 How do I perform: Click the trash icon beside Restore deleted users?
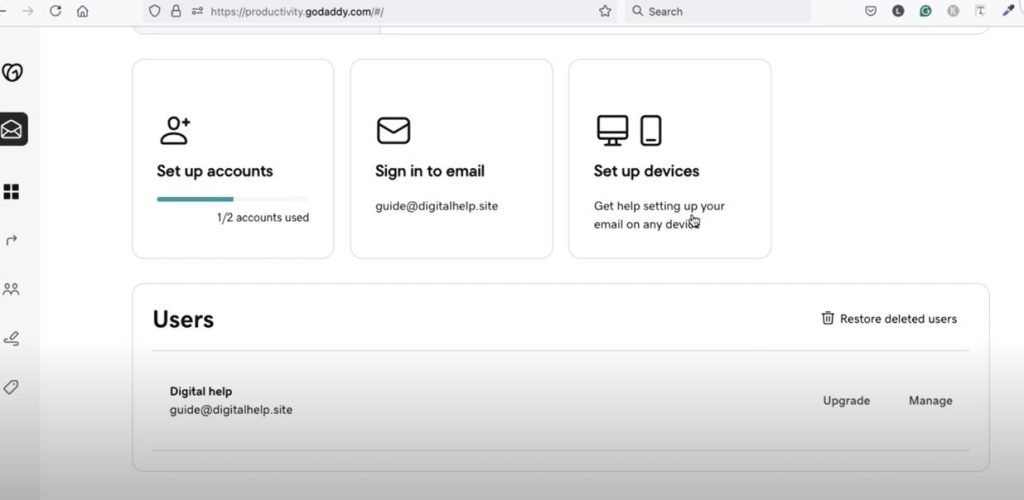tap(827, 318)
